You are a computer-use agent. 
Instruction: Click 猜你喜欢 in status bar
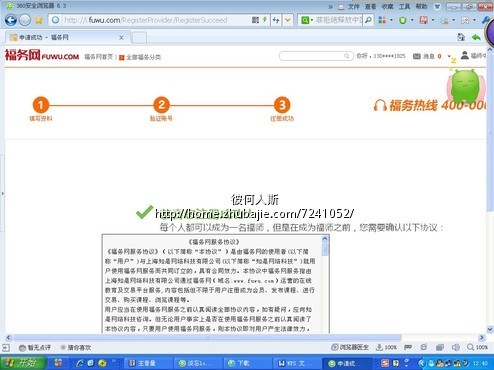coord(76,348)
